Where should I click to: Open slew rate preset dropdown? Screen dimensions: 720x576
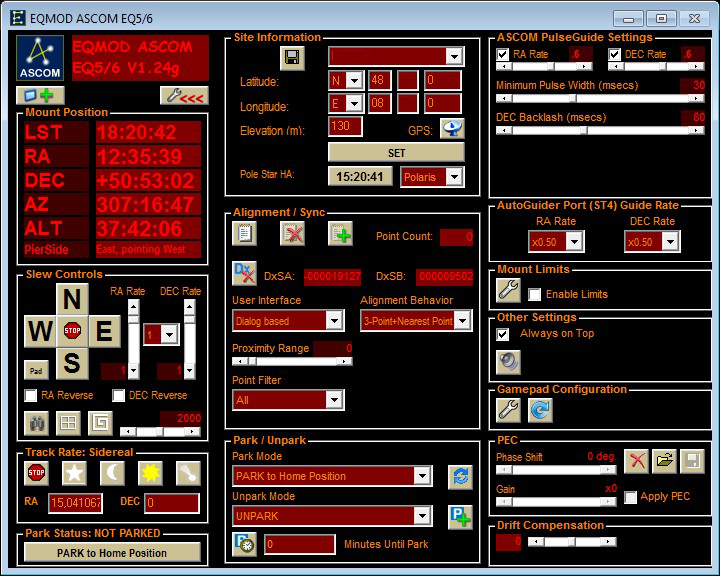pos(169,335)
